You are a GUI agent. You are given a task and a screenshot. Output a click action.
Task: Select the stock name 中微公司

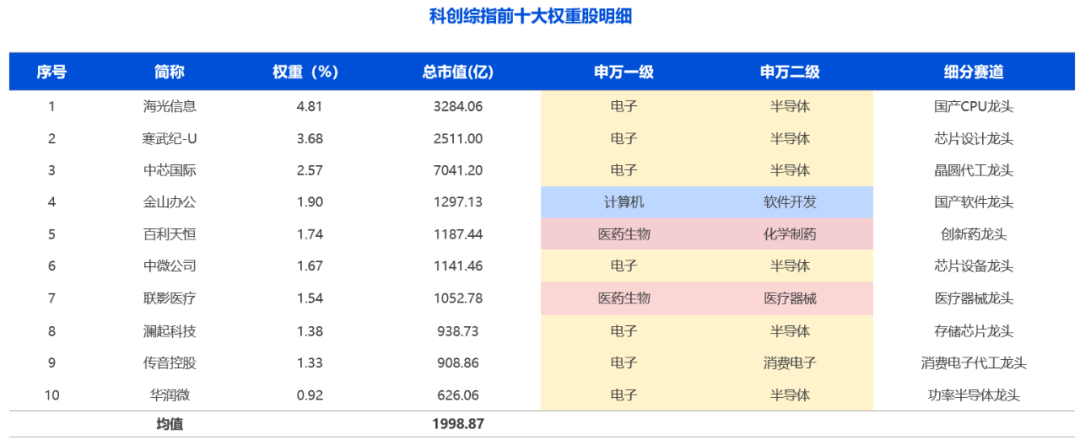click(169, 266)
